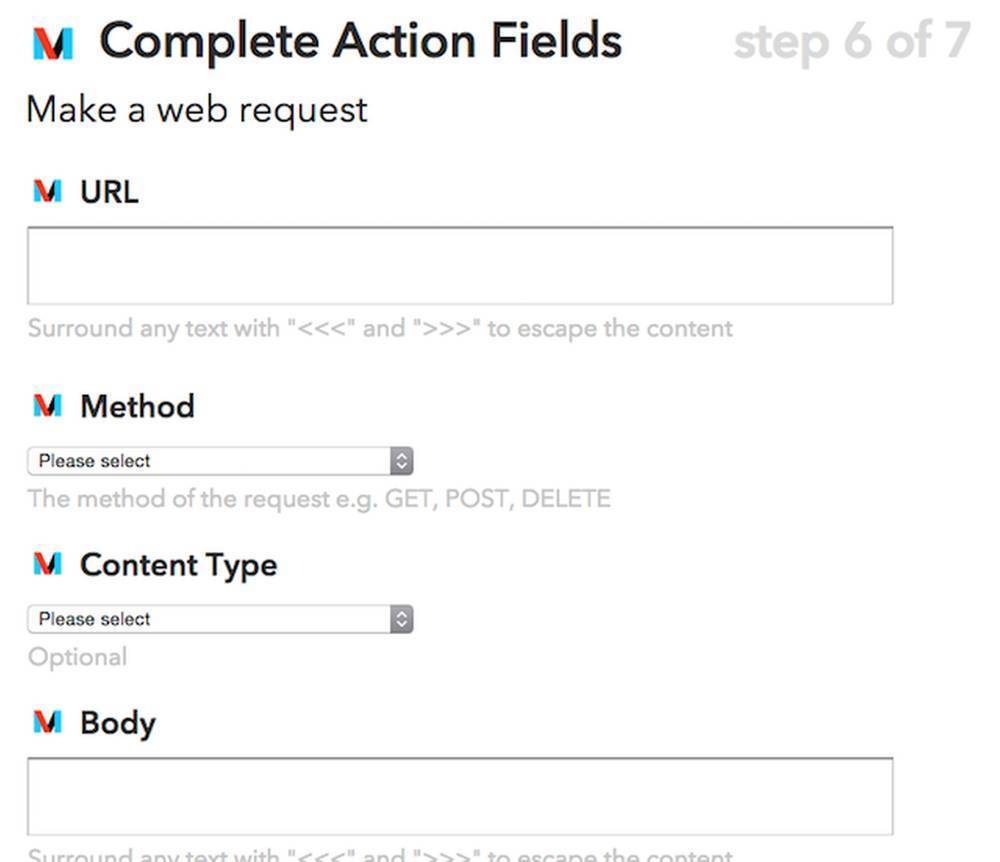Click the "Optional" hint under Content Type

coord(77,657)
